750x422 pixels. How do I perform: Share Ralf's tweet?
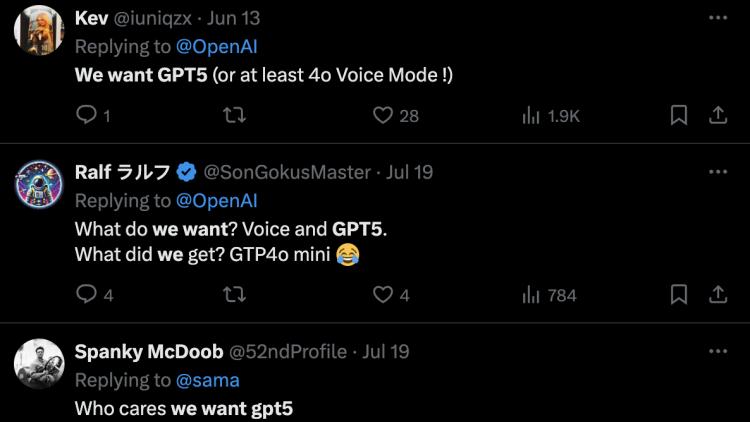pyautogui.click(x=717, y=295)
